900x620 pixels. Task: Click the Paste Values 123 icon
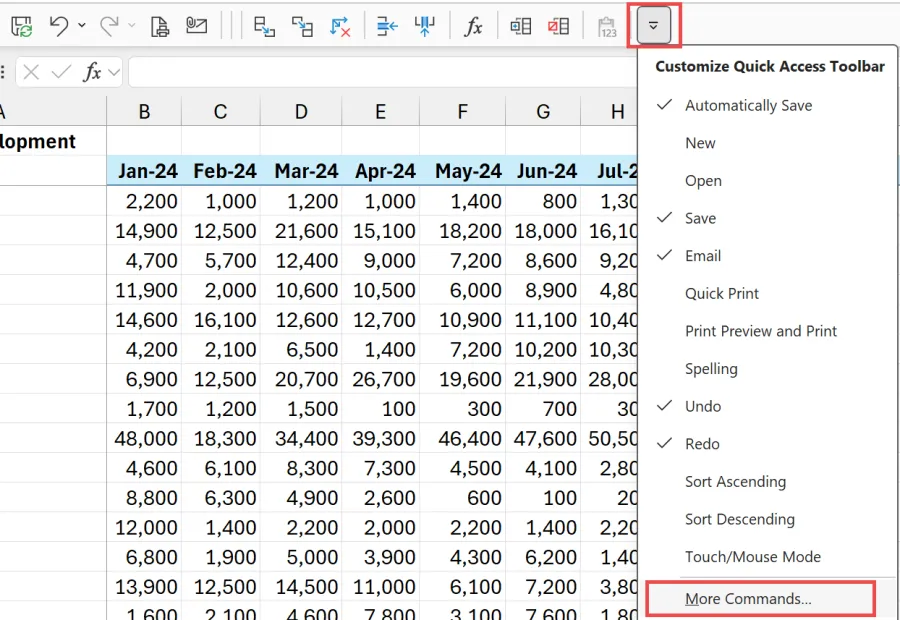point(606,27)
